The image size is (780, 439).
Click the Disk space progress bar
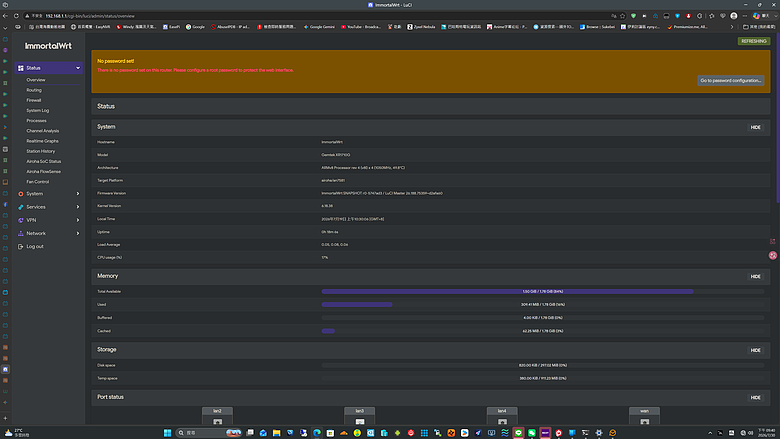coord(543,365)
